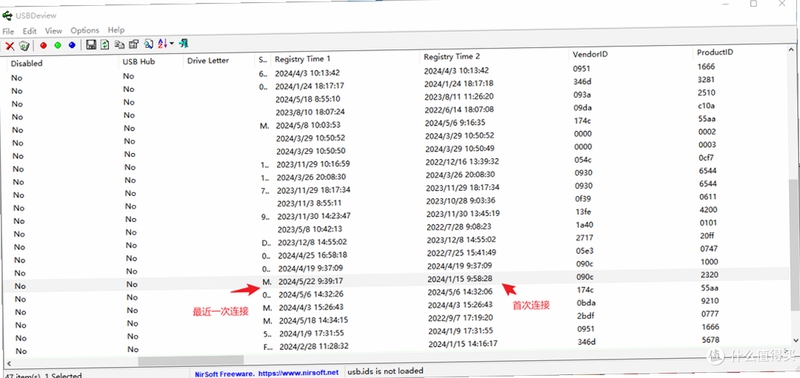This screenshot has width=800, height=378.
Task: Select the cell 2024/3/26 20:08:30 in Registry Time 1
Action: (x=311, y=177)
